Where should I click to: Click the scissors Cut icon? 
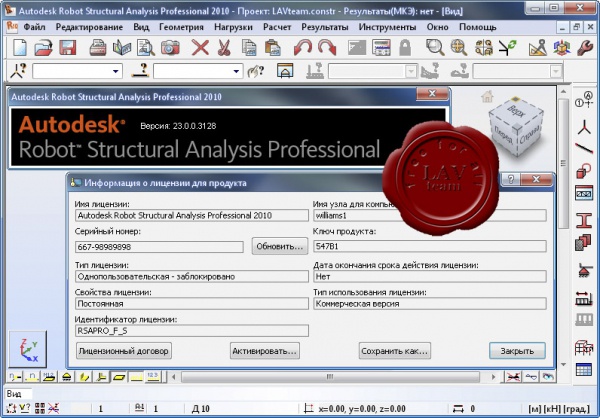224,48
